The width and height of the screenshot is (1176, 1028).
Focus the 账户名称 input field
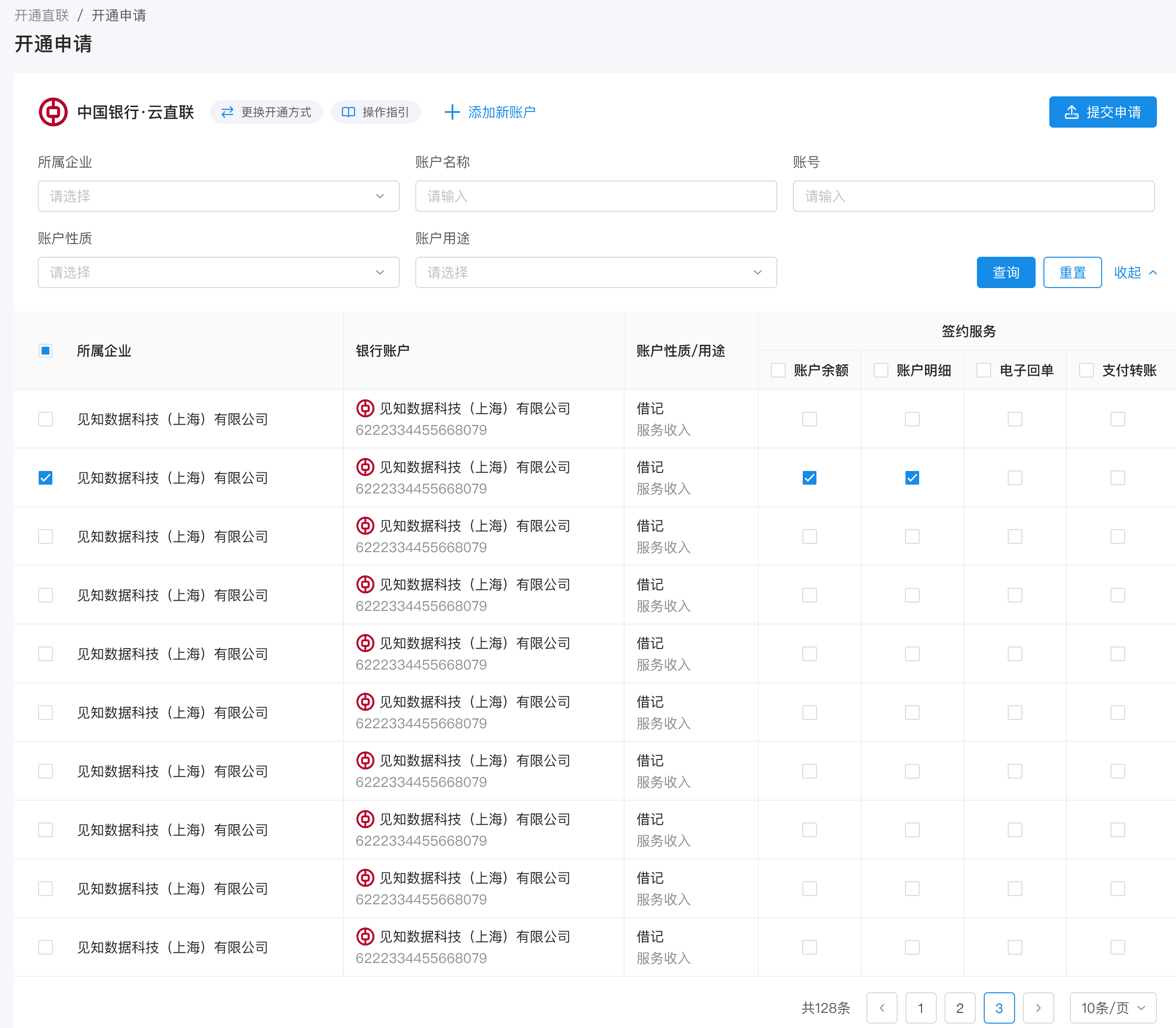596,196
